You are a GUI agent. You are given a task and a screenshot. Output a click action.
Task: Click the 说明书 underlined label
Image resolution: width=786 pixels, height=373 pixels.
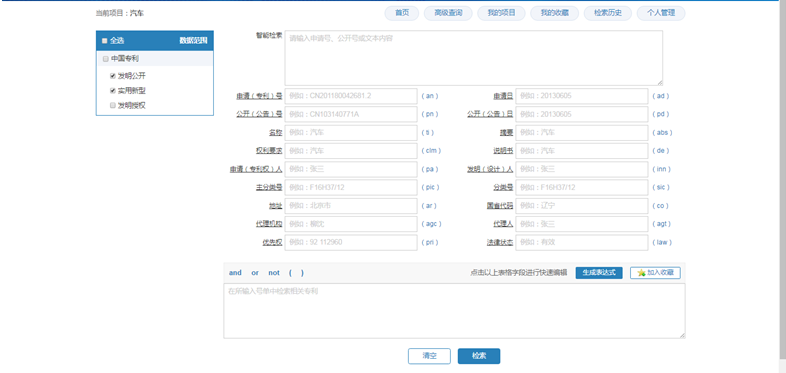[x=503, y=151]
